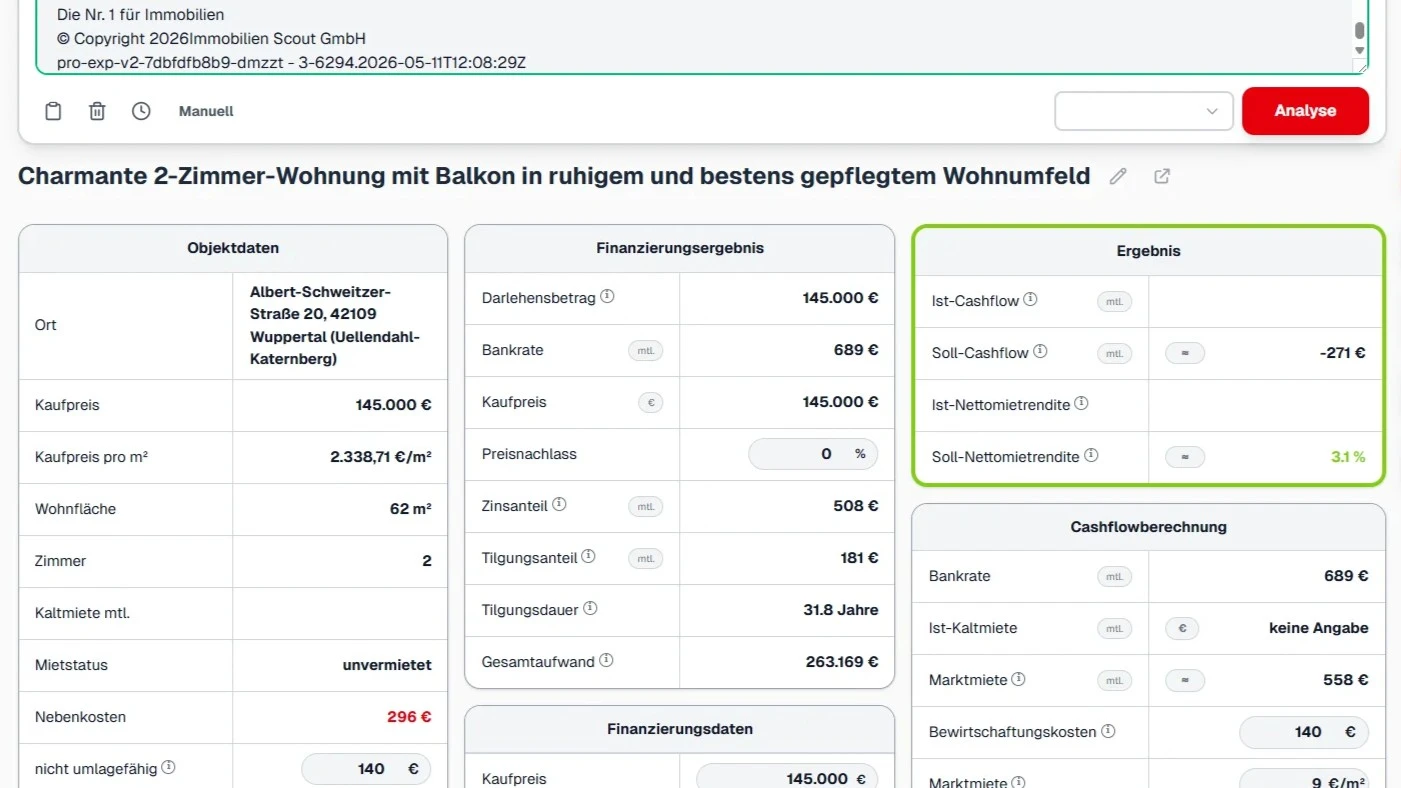The width and height of the screenshot is (1401, 788).
Task: Click the Kaufpreis input in Finanzierungsdaten
Action: pos(787,777)
